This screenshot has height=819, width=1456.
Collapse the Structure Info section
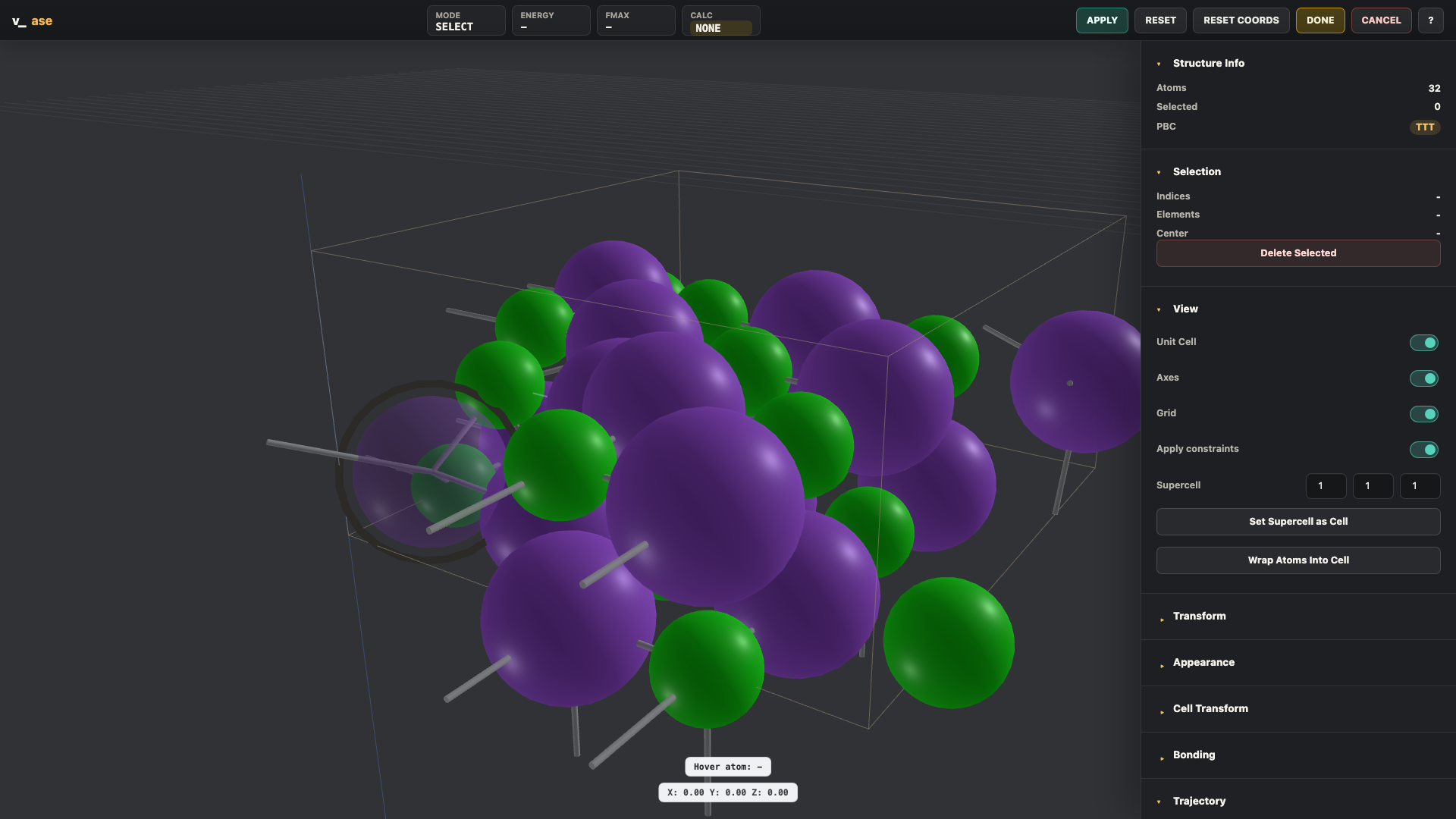(x=1208, y=64)
